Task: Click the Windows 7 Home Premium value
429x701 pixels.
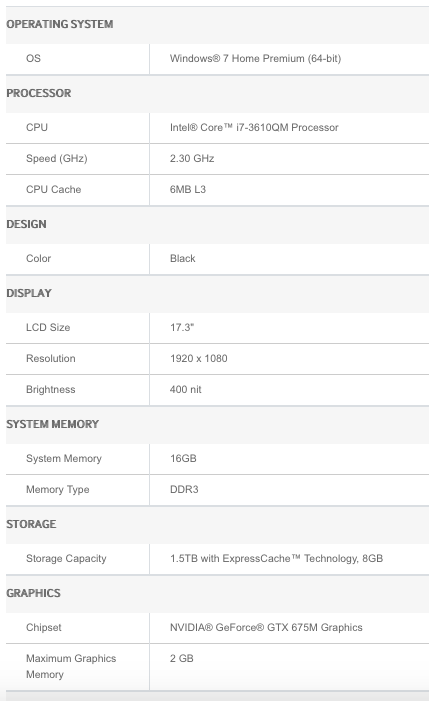Action: (x=255, y=59)
